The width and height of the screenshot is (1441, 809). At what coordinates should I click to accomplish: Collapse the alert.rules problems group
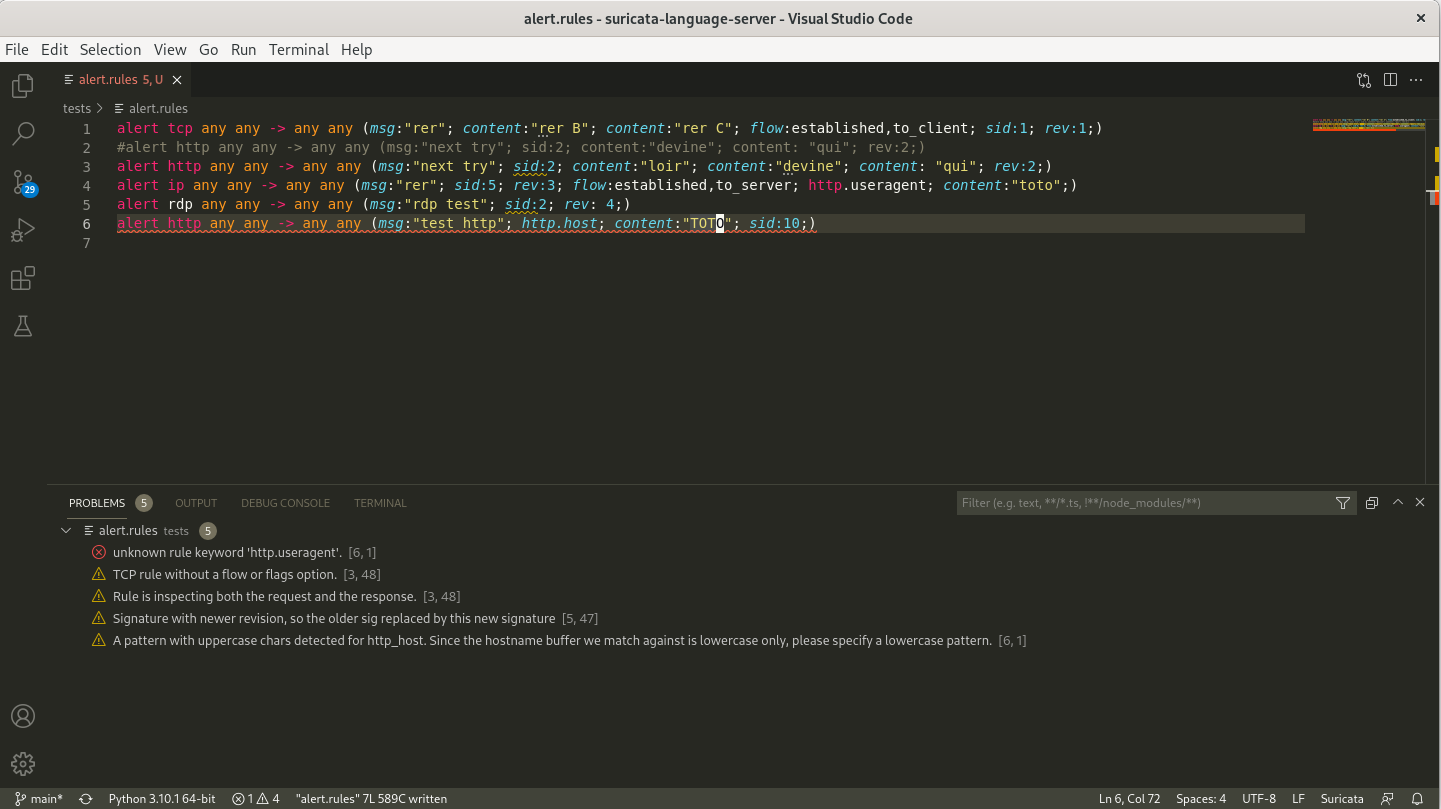coord(66,530)
